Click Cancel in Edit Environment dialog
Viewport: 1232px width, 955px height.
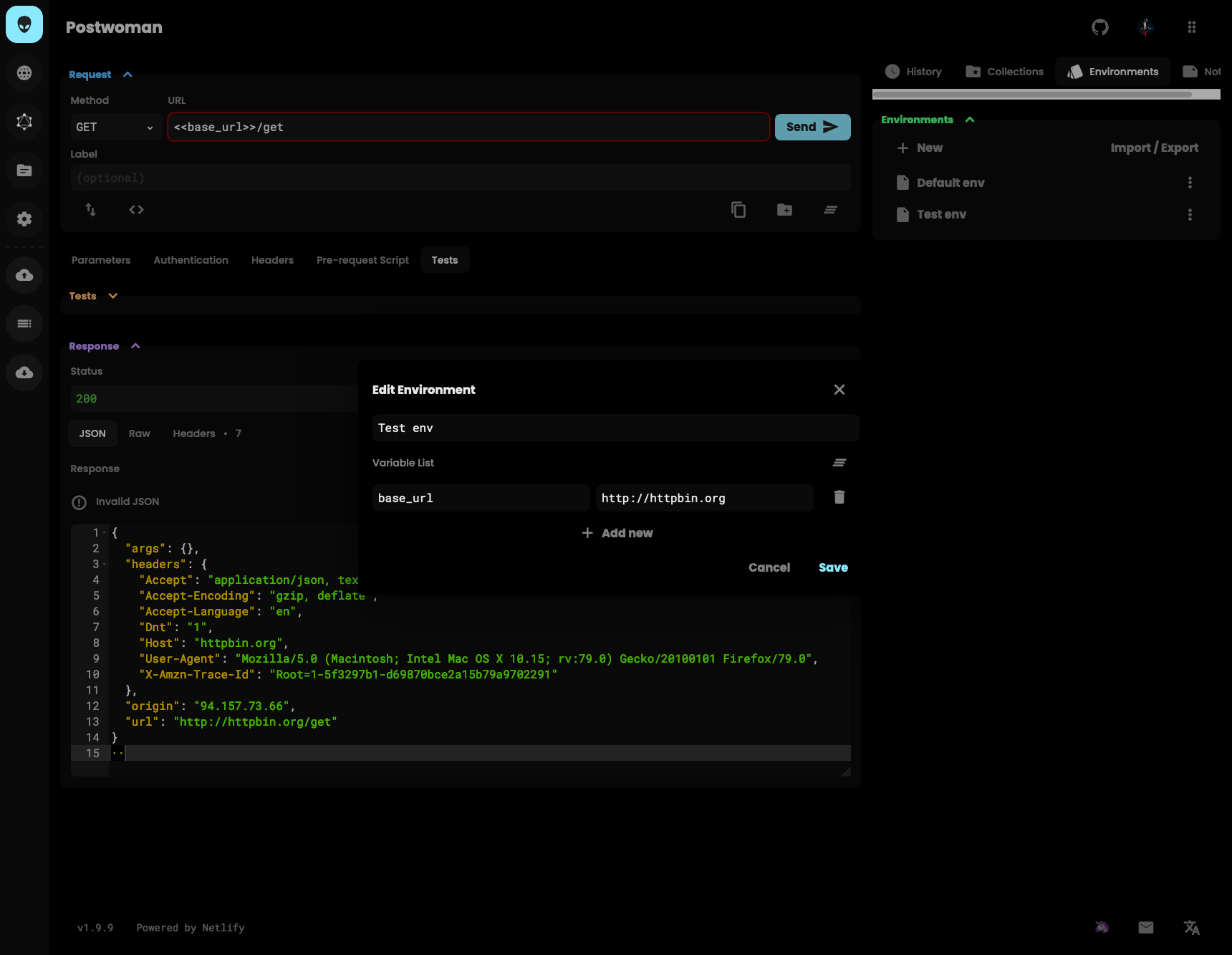(769, 567)
